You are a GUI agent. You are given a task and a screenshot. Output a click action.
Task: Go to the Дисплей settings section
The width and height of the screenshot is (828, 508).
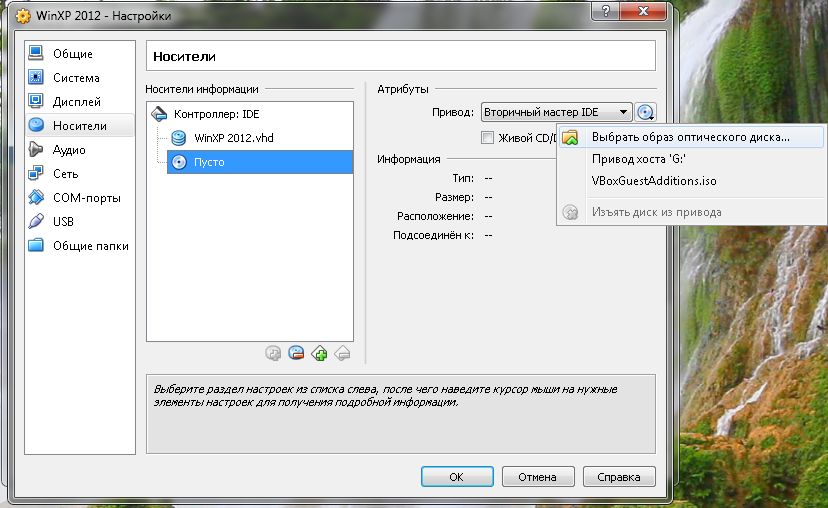76,102
